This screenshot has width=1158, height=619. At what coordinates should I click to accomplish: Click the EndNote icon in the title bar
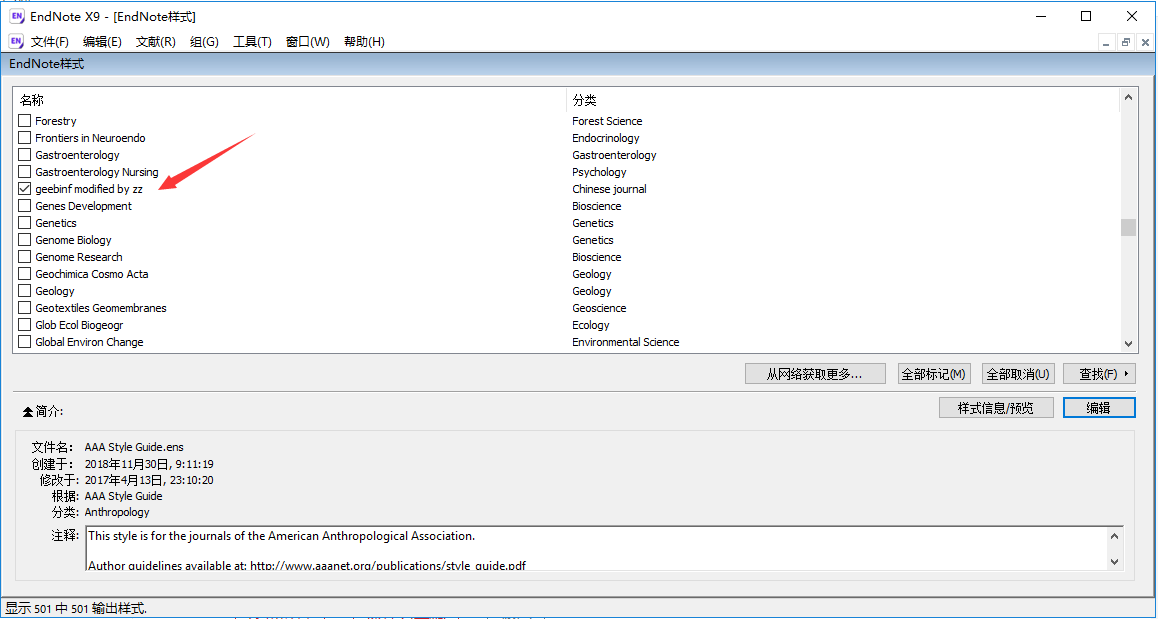coord(16,16)
